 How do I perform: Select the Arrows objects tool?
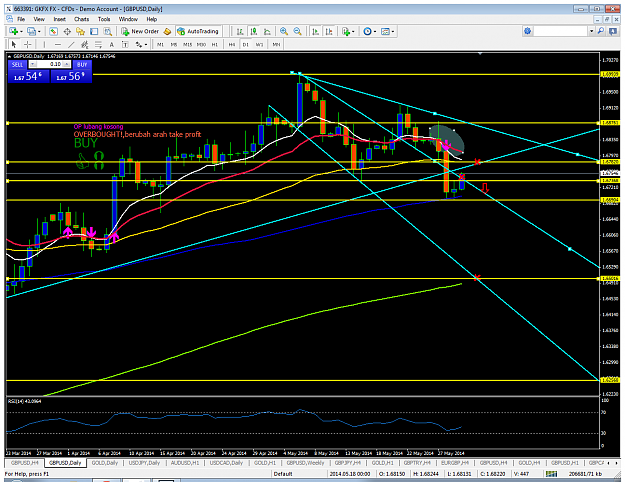click(x=139, y=44)
